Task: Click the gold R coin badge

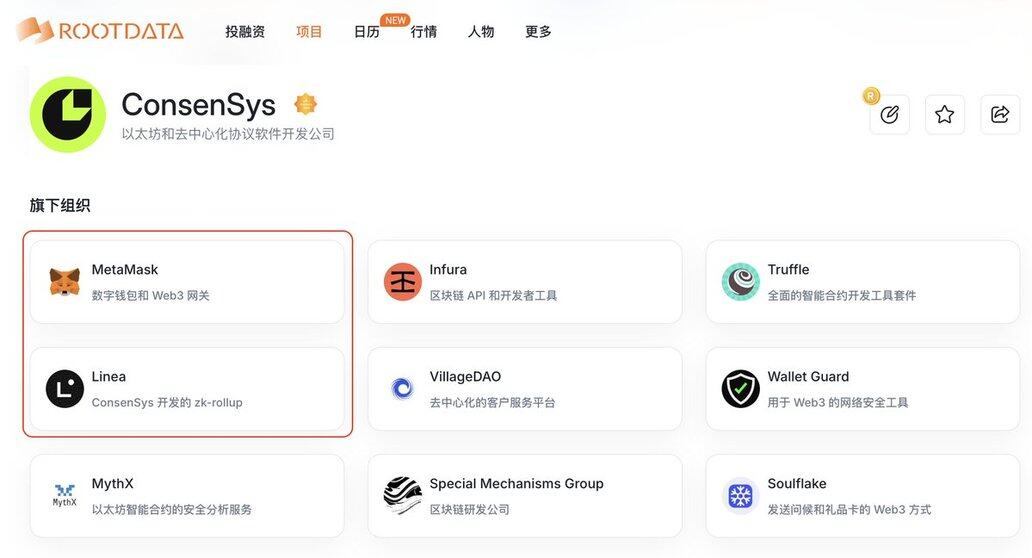Action: 871,96
